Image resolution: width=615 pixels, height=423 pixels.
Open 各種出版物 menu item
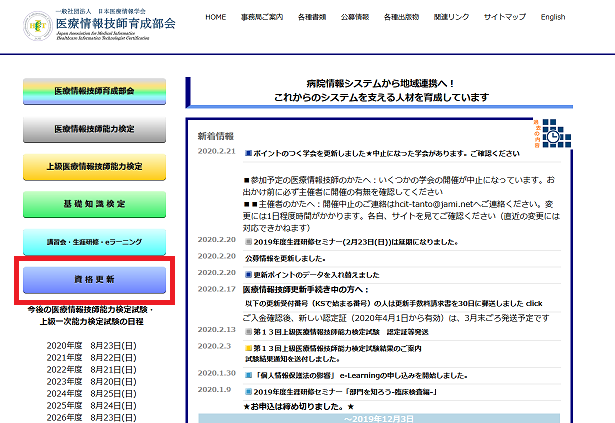click(x=401, y=17)
